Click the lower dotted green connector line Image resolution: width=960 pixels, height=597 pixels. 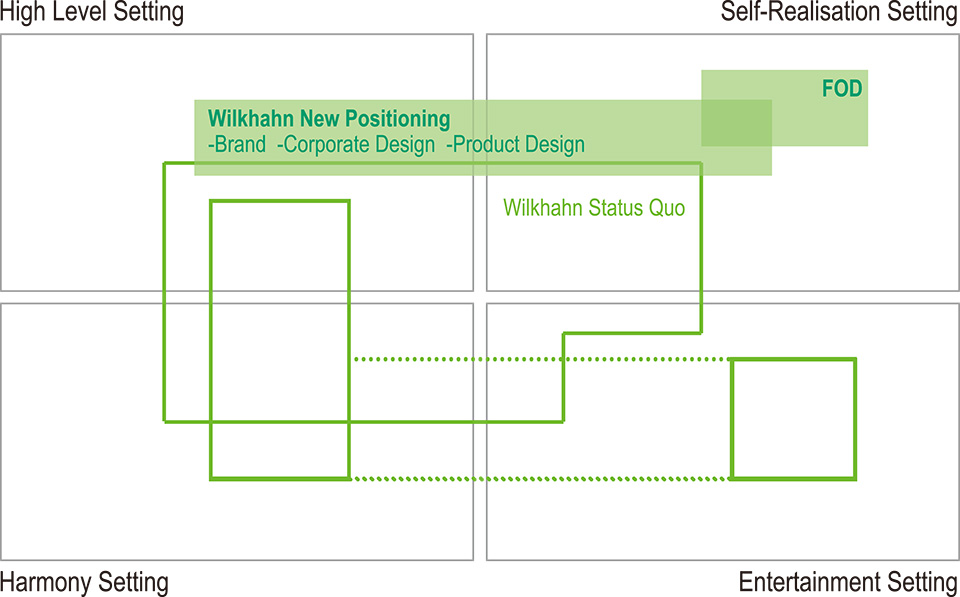tap(541, 479)
